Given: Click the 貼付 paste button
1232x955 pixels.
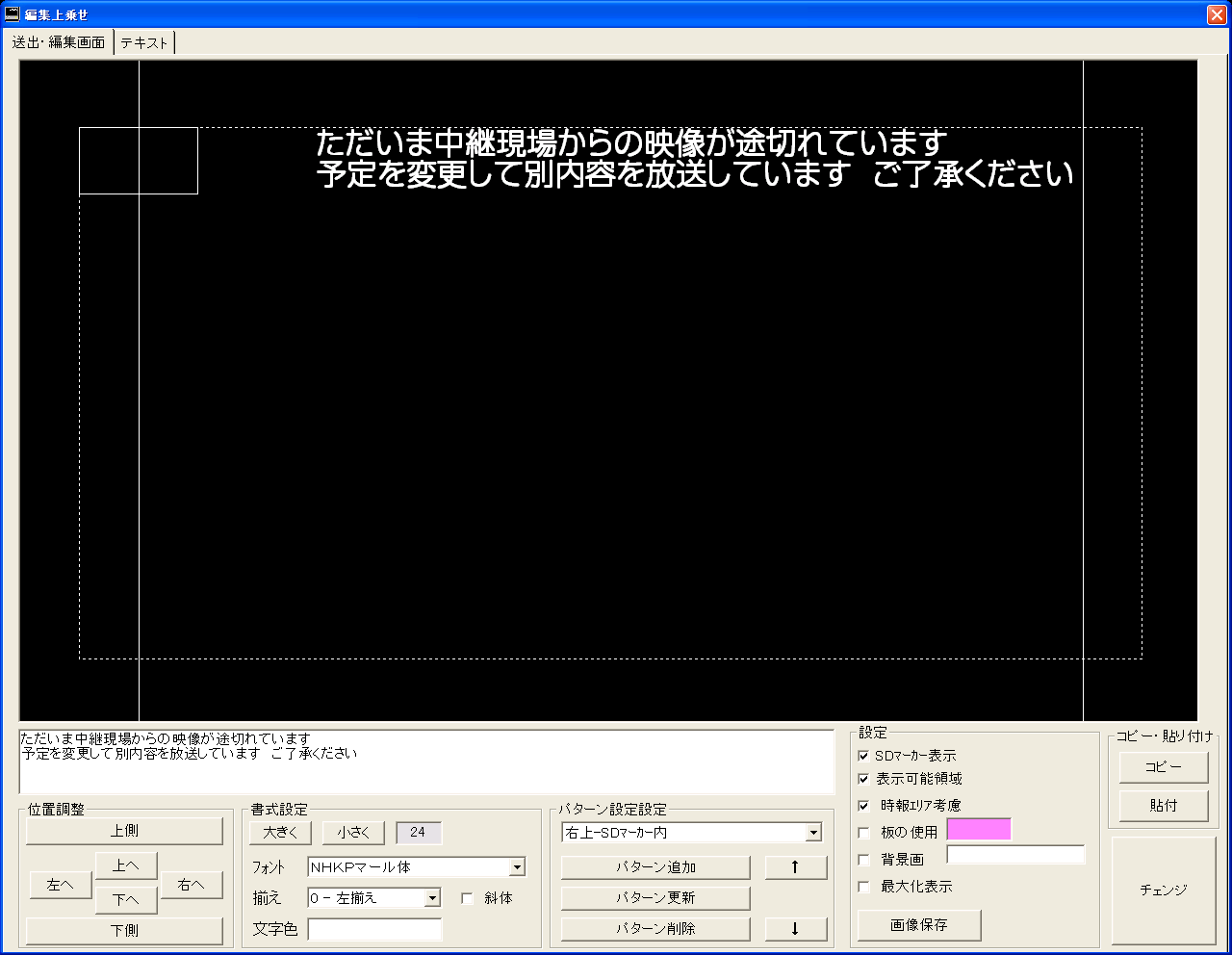Looking at the screenshot, I should tap(1163, 806).
